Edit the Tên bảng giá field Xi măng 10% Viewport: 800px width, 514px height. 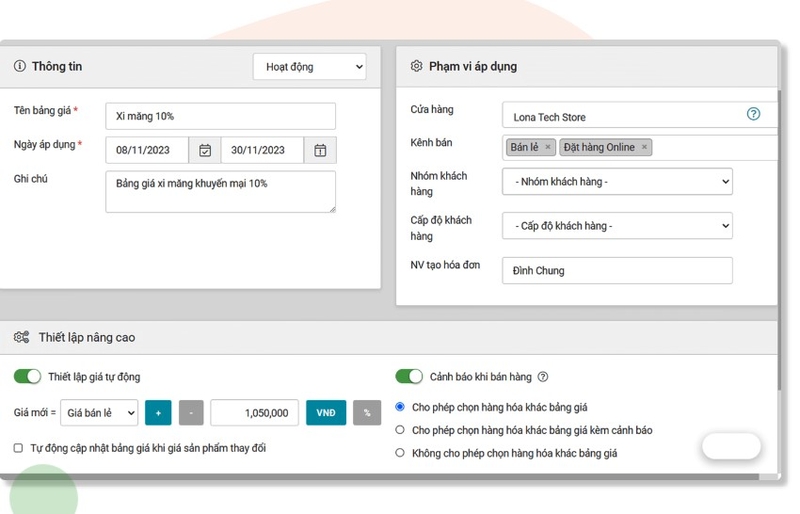pos(220,116)
